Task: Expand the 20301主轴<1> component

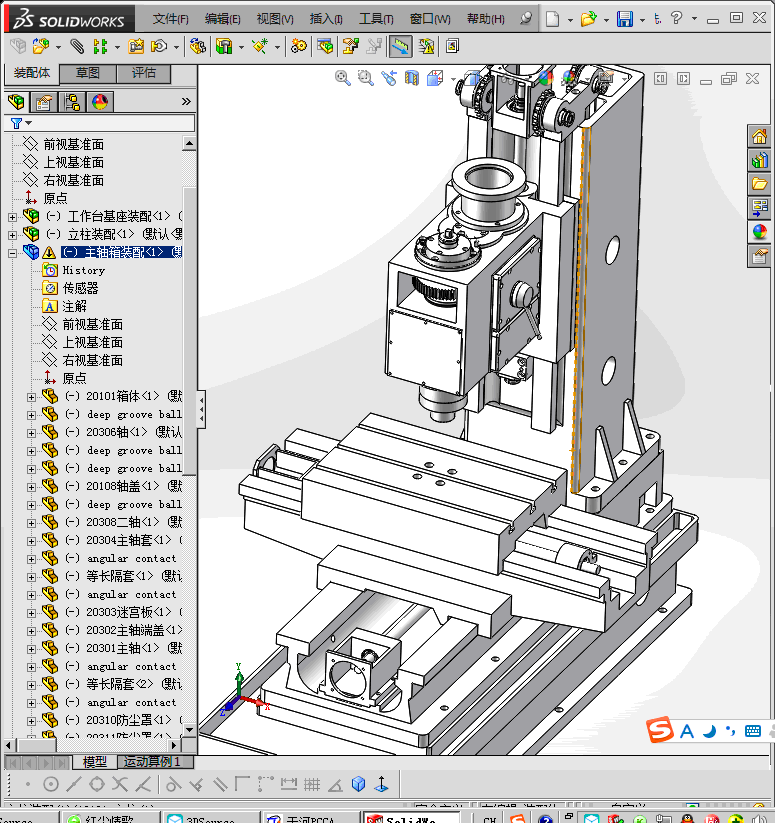Action: click(31, 649)
